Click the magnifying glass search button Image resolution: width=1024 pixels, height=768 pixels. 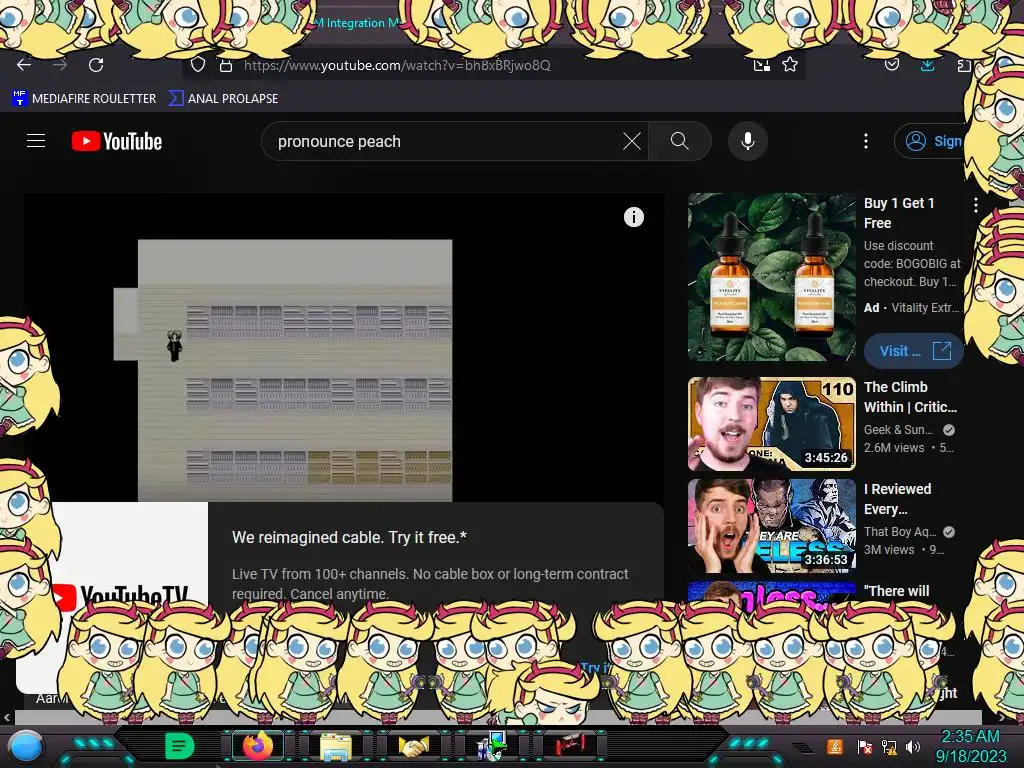point(680,141)
